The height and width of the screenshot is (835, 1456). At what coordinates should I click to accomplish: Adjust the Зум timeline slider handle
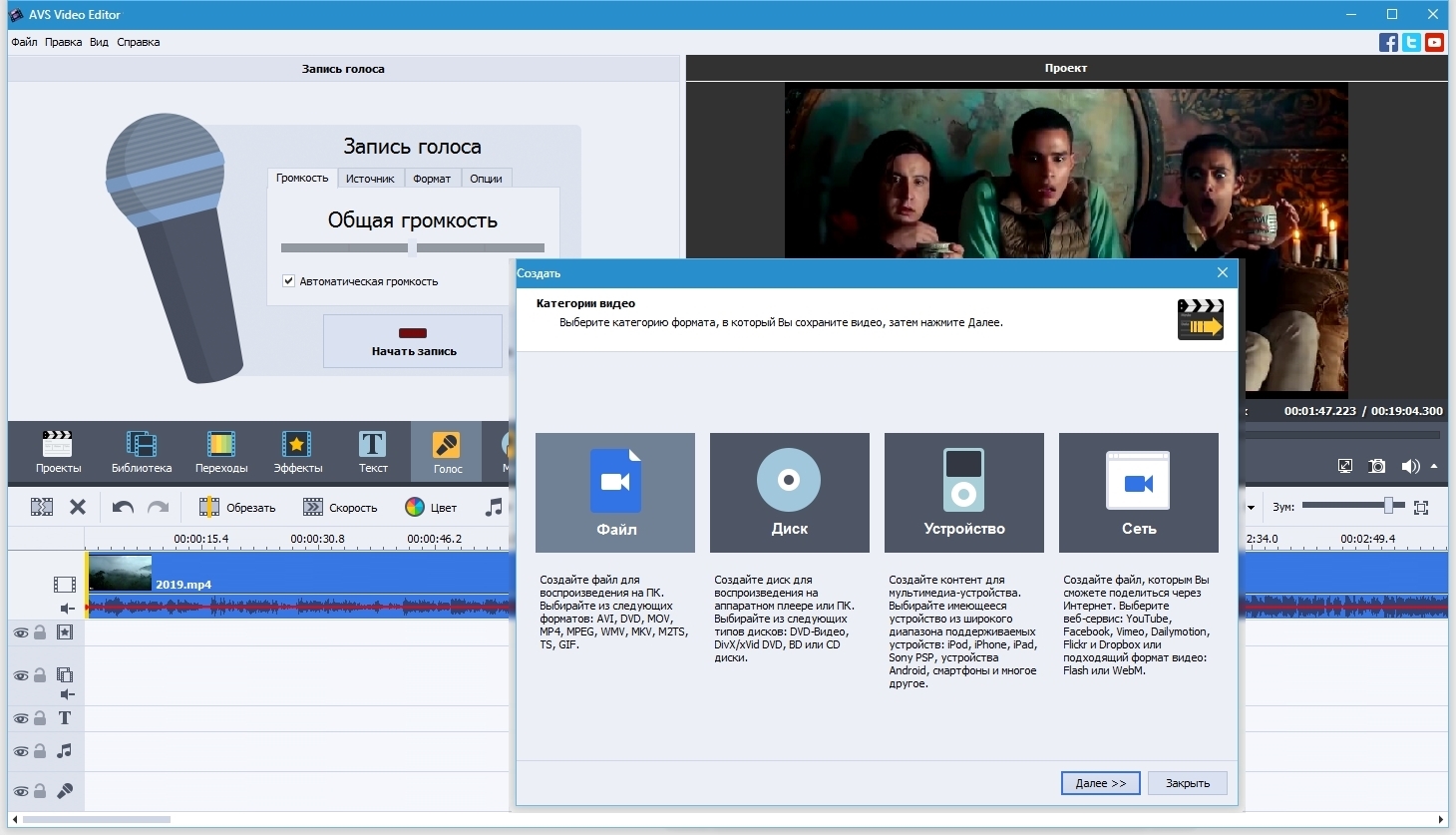(x=1388, y=507)
